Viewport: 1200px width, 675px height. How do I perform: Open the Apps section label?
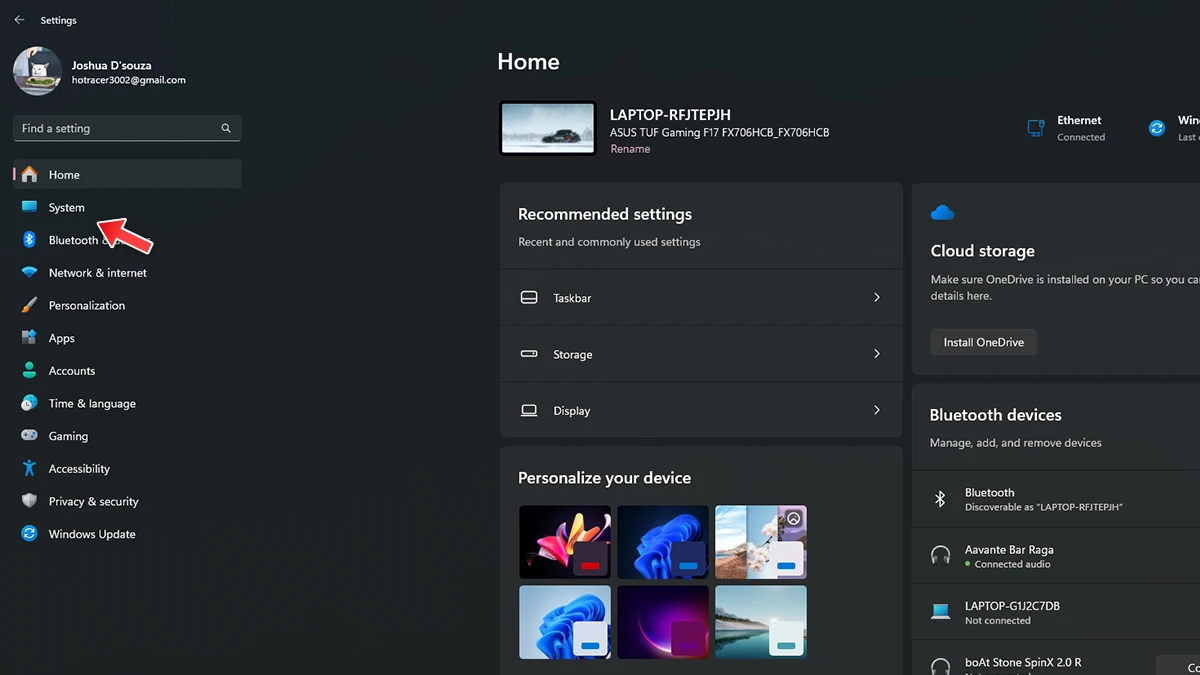(x=62, y=339)
